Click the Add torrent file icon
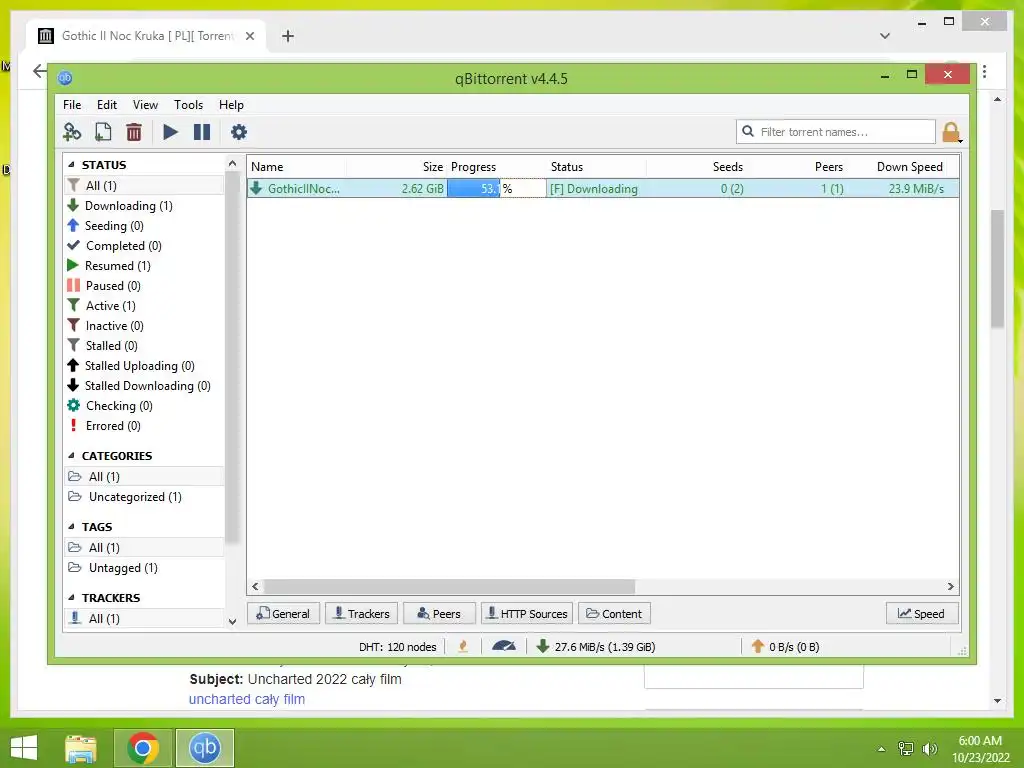 click(103, 132)
